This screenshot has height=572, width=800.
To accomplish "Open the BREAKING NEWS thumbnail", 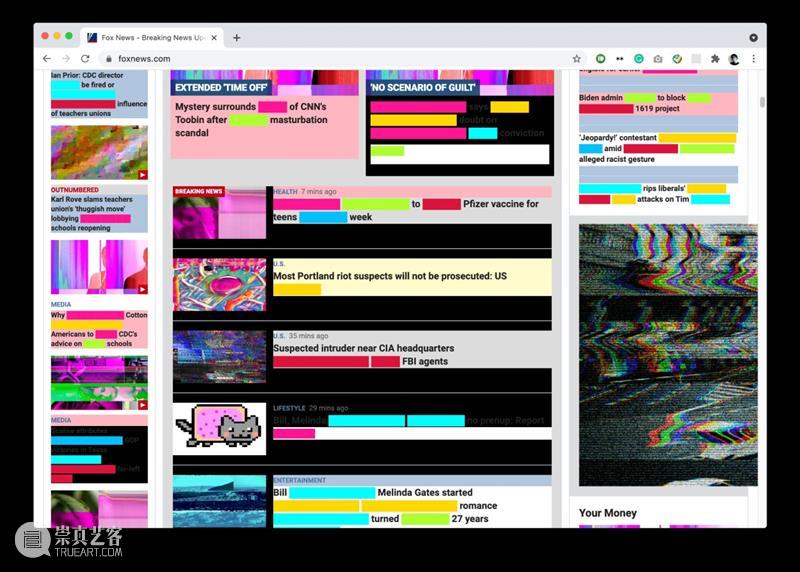I will point(219,212).
